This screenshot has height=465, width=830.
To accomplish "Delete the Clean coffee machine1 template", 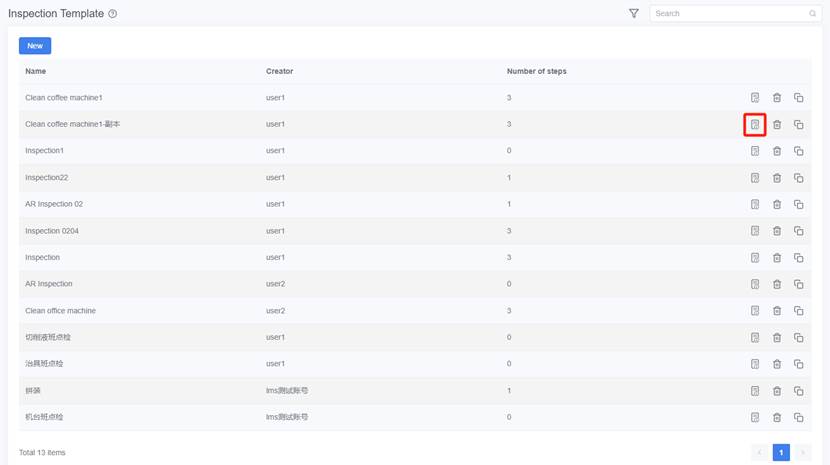I will point(777,97).
